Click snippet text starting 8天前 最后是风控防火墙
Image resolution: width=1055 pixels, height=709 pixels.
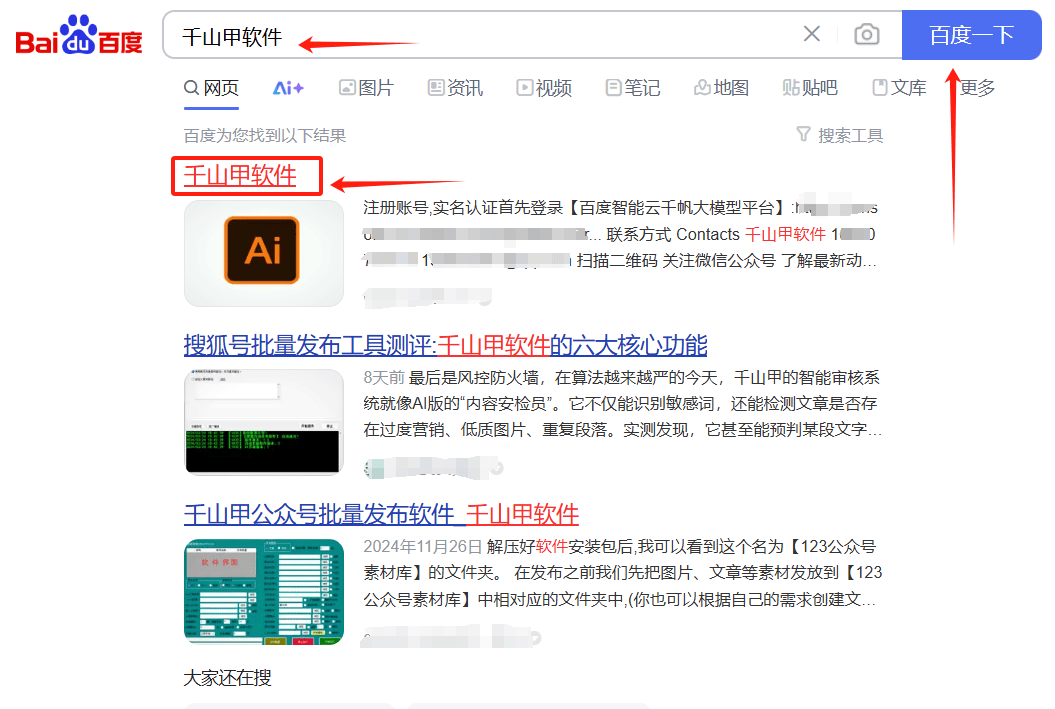coord(622,404)
